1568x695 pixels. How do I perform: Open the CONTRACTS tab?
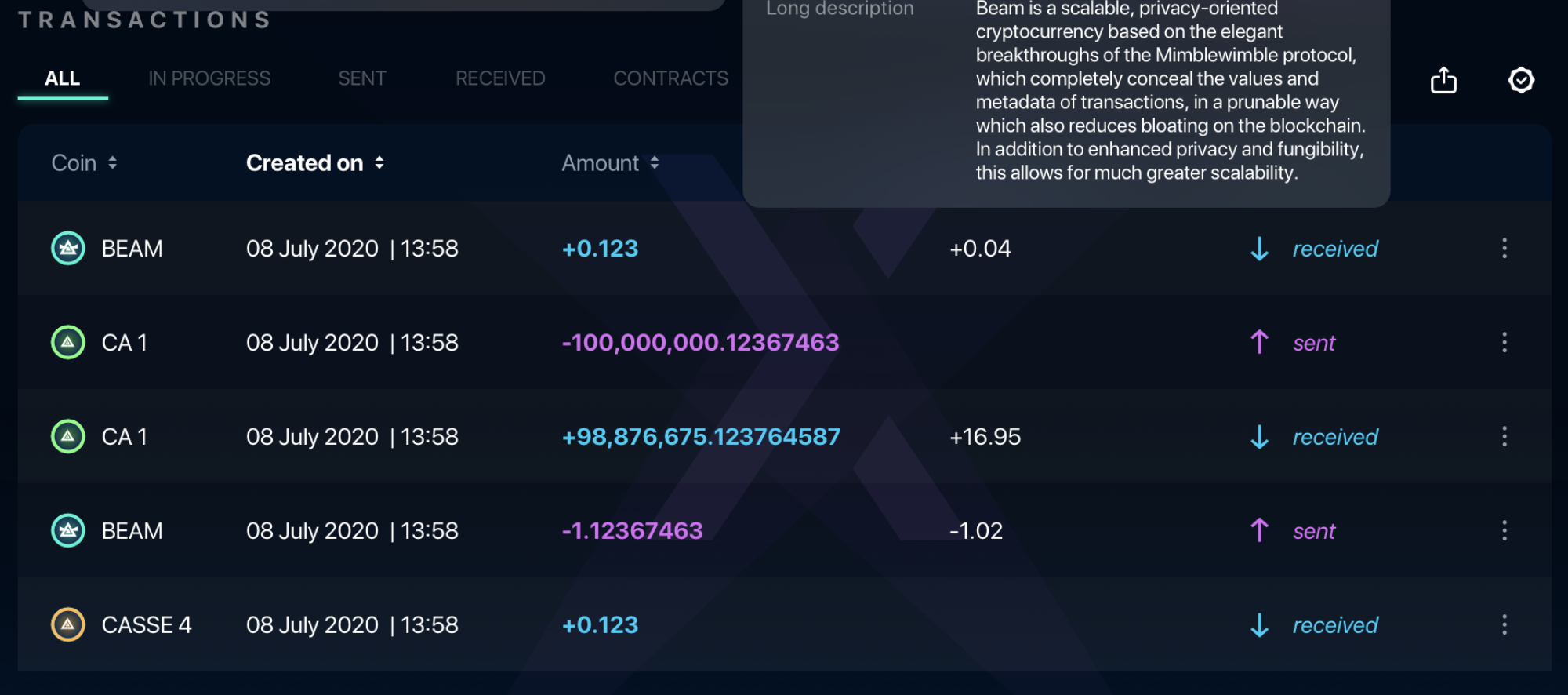(x=670, y=78)
